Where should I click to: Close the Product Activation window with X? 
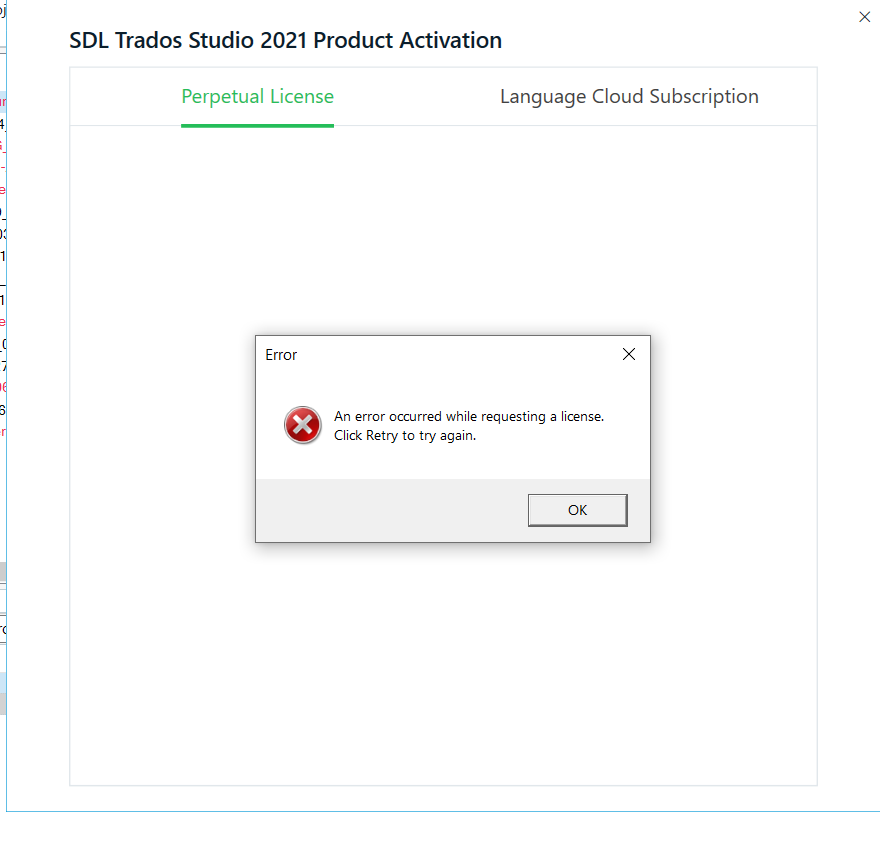(864, 16)
